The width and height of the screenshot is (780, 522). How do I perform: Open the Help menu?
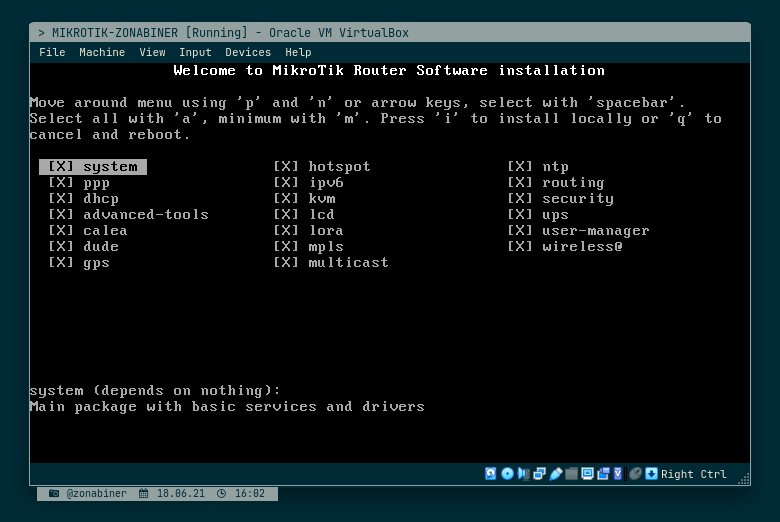pyautogui.click(x=298, y=52)
